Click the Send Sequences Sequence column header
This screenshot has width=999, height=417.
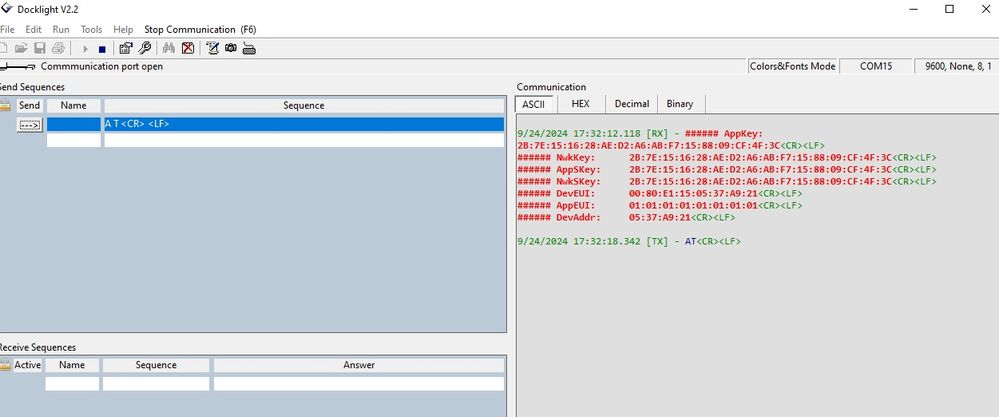tap(304, 106)
